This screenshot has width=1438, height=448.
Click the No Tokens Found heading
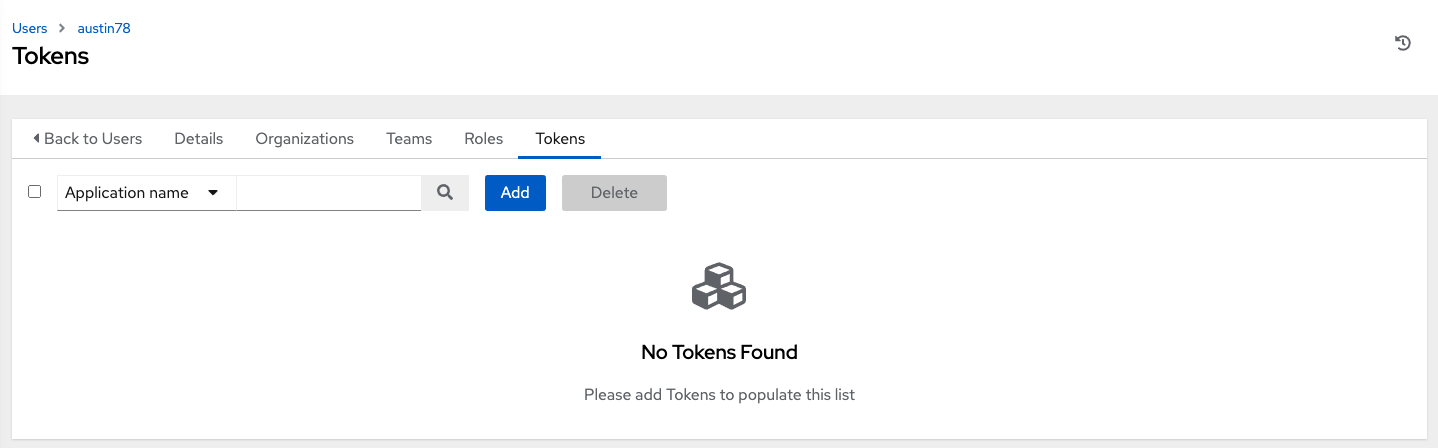pos(719,352)
